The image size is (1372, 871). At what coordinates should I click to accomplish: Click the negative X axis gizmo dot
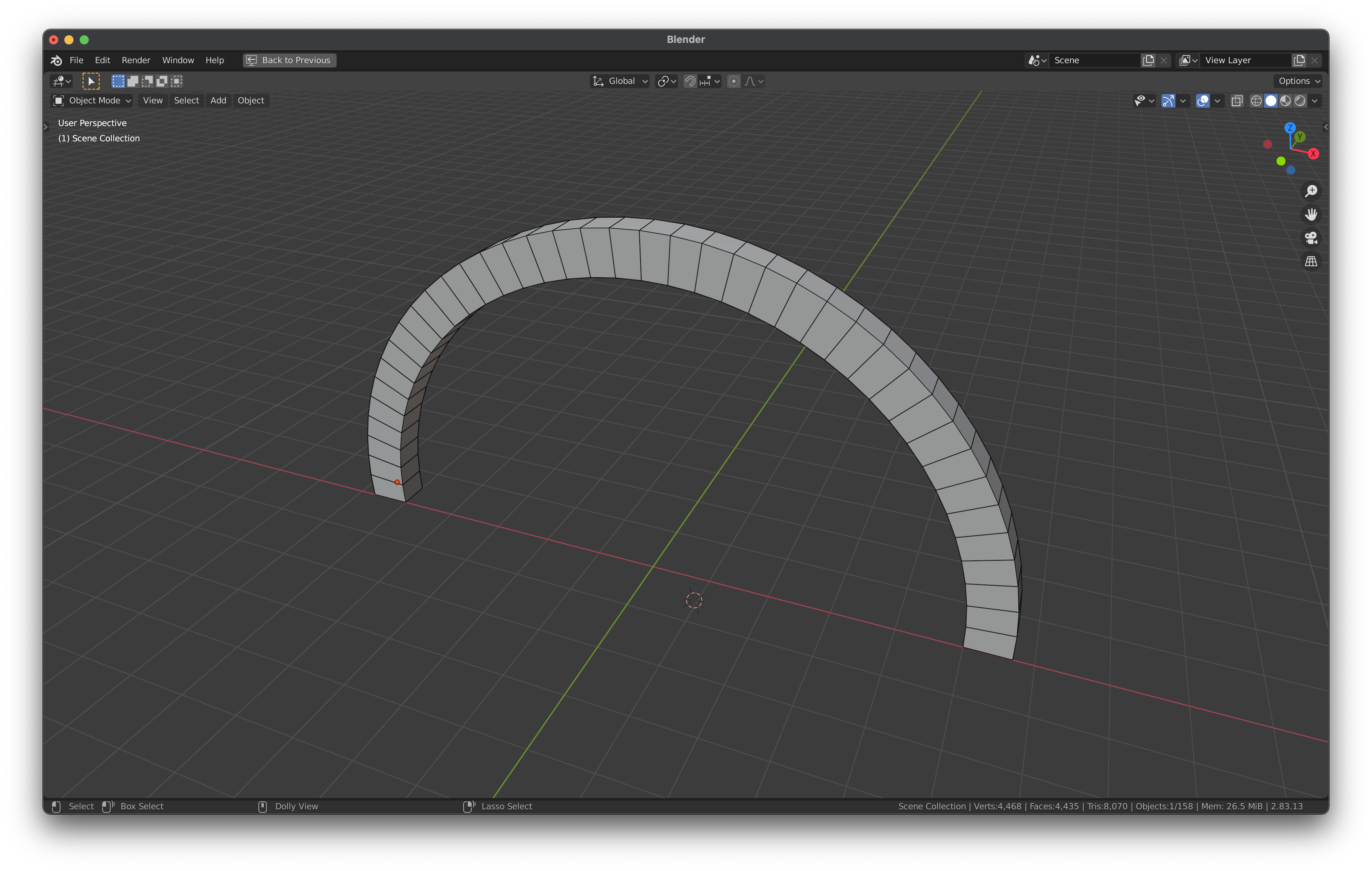coord(1268,144)
